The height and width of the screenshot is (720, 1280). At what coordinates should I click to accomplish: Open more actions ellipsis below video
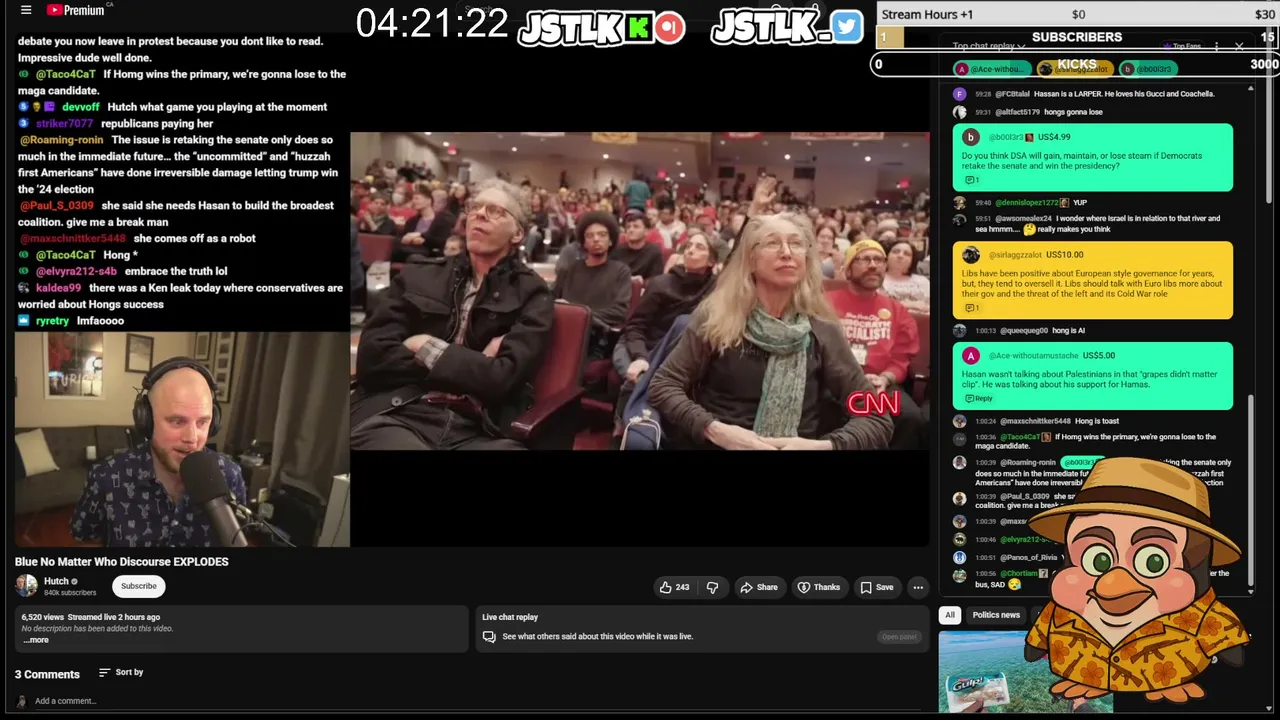click(918, 587)
